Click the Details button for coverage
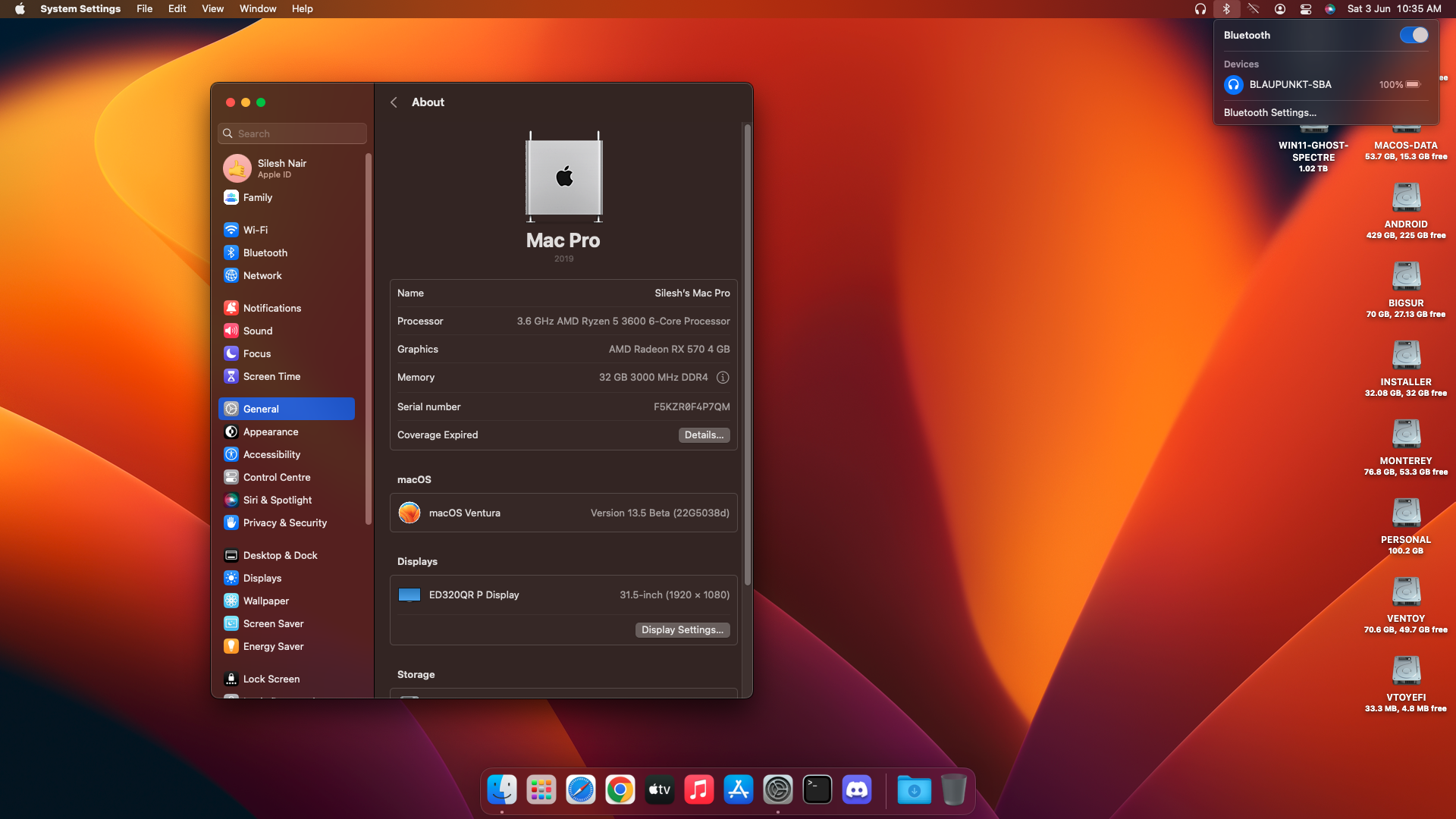1456x819 pixels. pos(703,435)
